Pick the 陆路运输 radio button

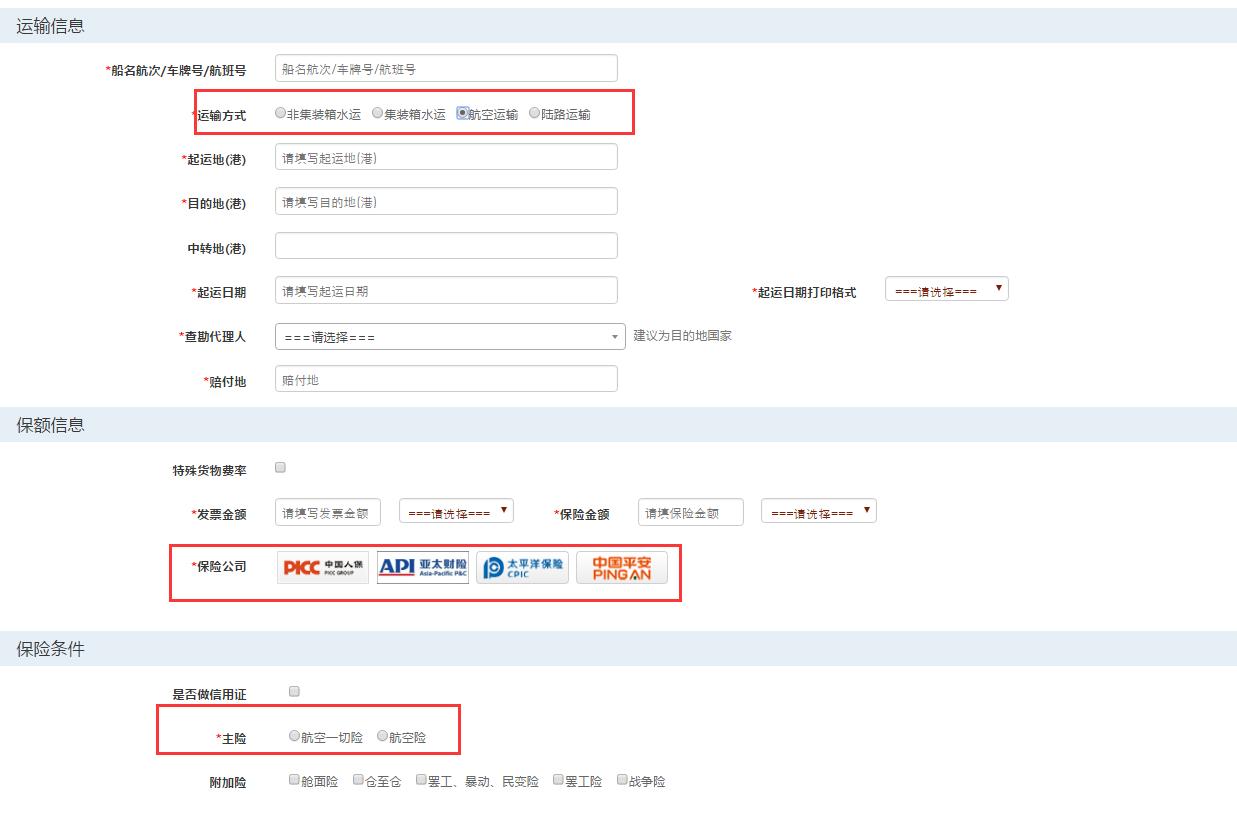(x=534, y=113)
